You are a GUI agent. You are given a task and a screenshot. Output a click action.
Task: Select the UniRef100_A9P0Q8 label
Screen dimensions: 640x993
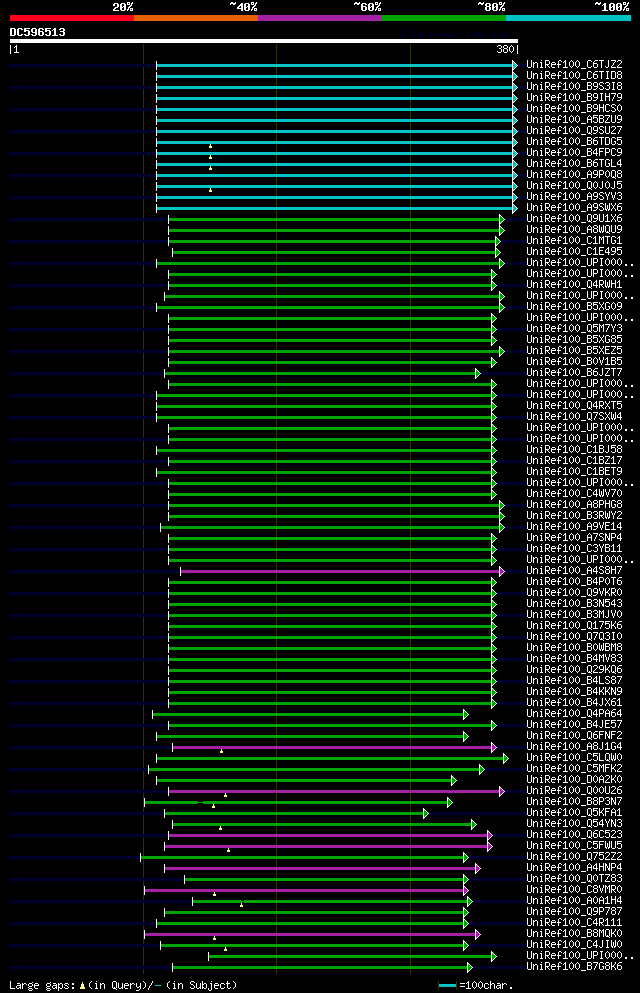point(574,174)
